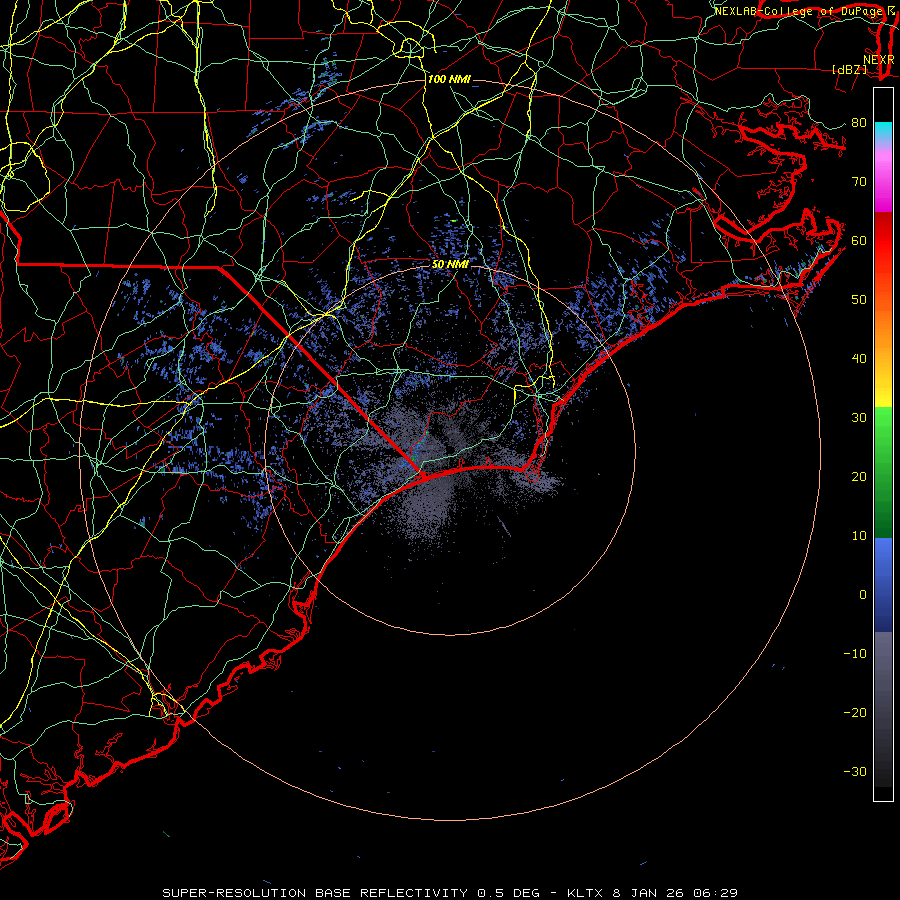The height and width of the screenshot is (900, 900).
Task: Click the 50 value on the color scale
Action: [x=859, y=300]
